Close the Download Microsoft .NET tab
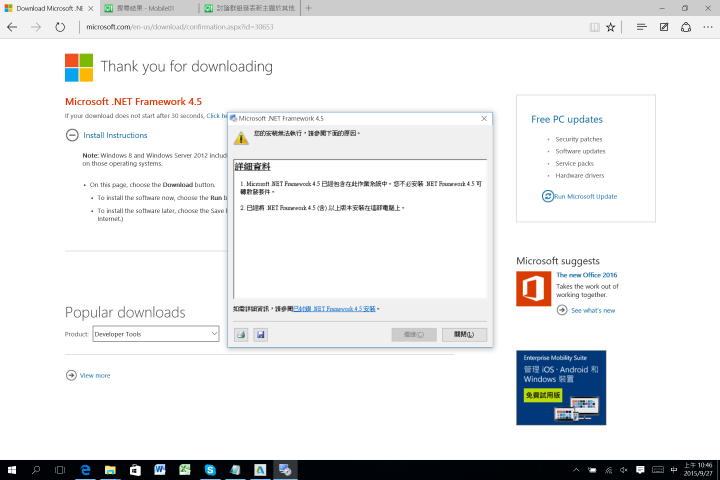The width and height of the screenshot is (720, 480). pos(91,8)
